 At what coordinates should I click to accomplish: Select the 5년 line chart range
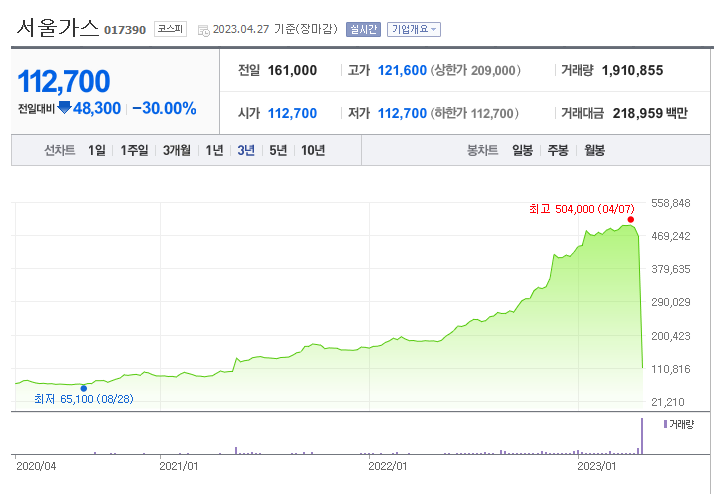278,150
